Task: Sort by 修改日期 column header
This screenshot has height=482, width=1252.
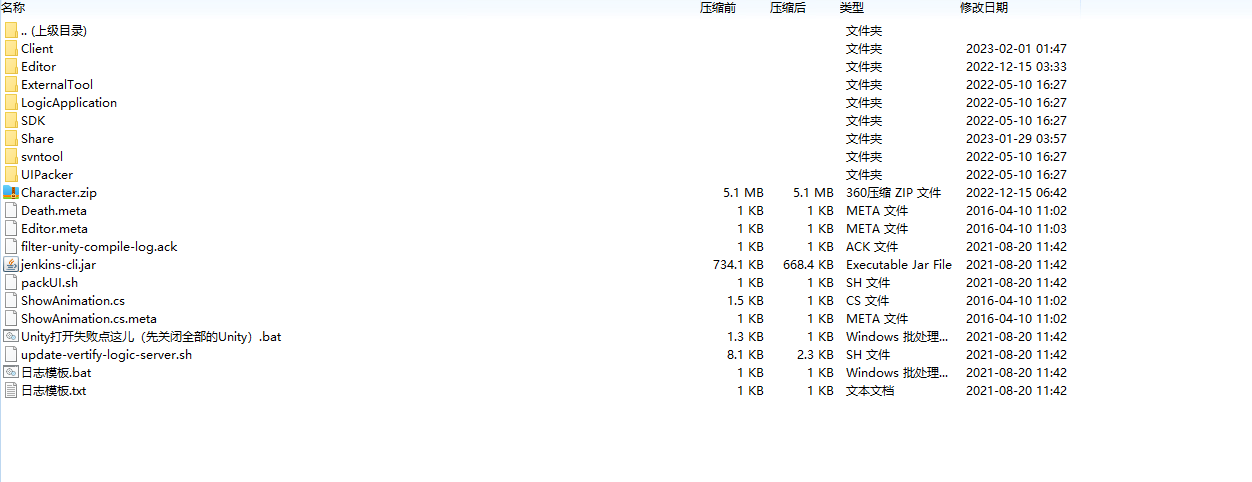Action: pyautogui.click(x=983, y=8)
